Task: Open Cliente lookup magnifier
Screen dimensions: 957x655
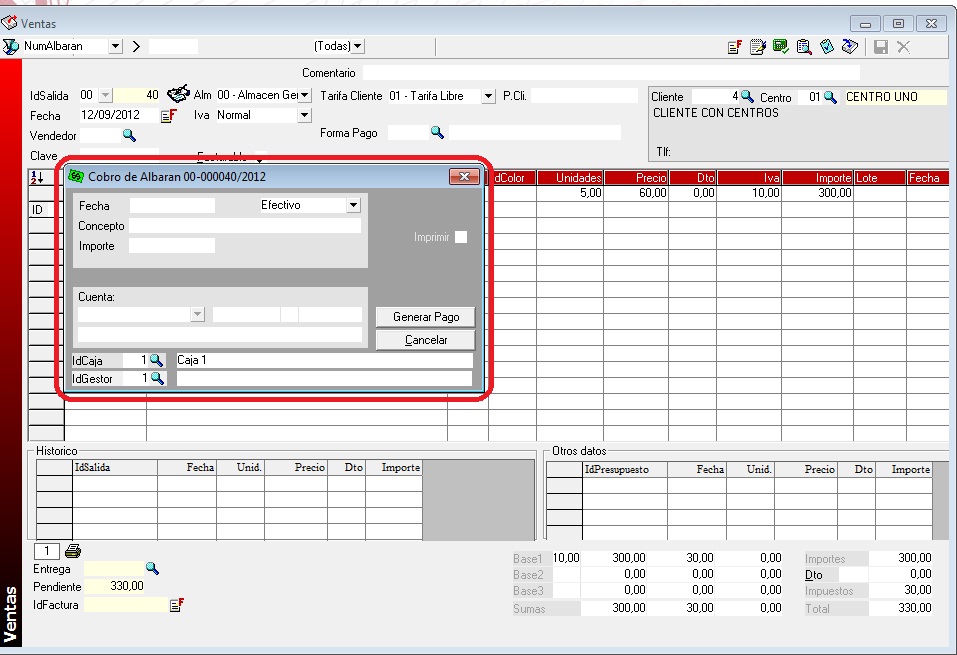Action: pos(747,96)
